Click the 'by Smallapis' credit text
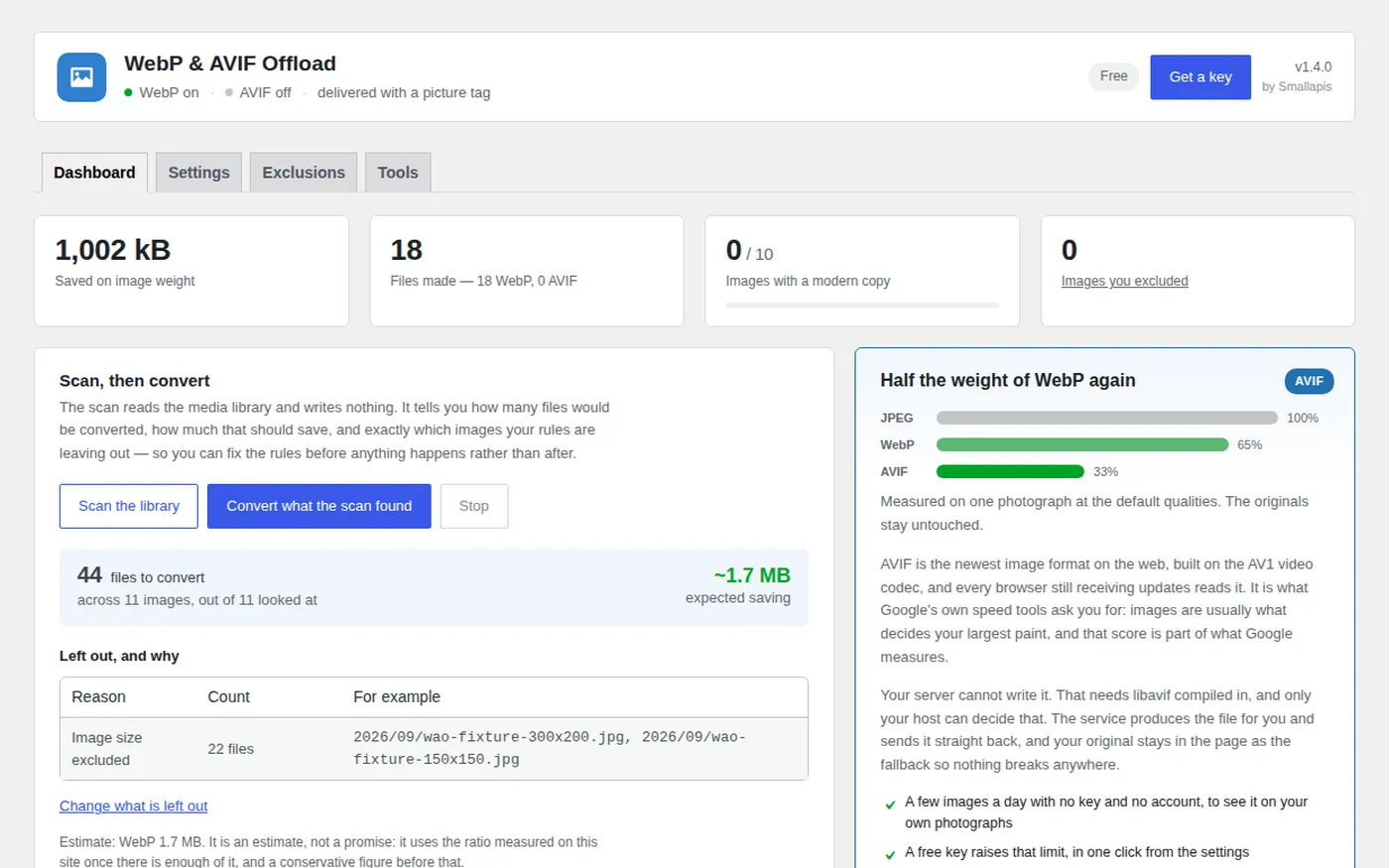Screen dimensions: 1389x868 1297,86
